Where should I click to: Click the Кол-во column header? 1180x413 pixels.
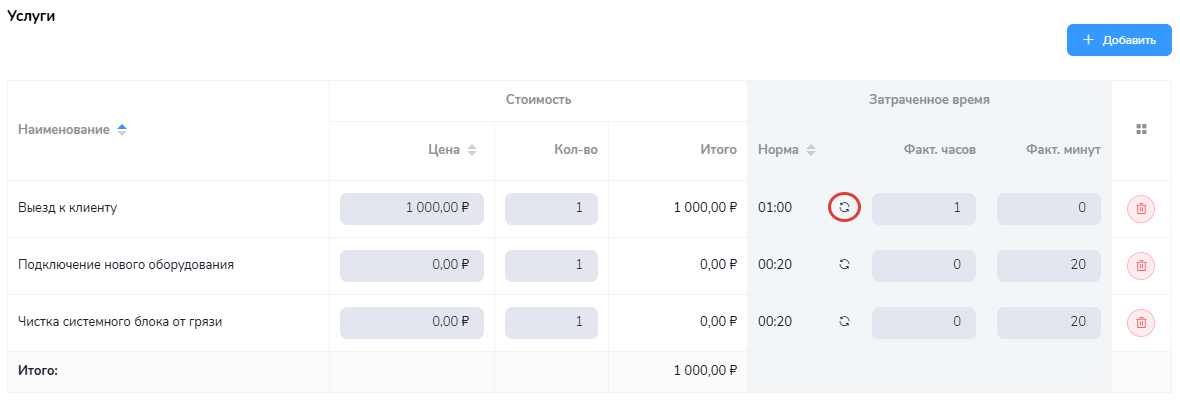(575, 150)
